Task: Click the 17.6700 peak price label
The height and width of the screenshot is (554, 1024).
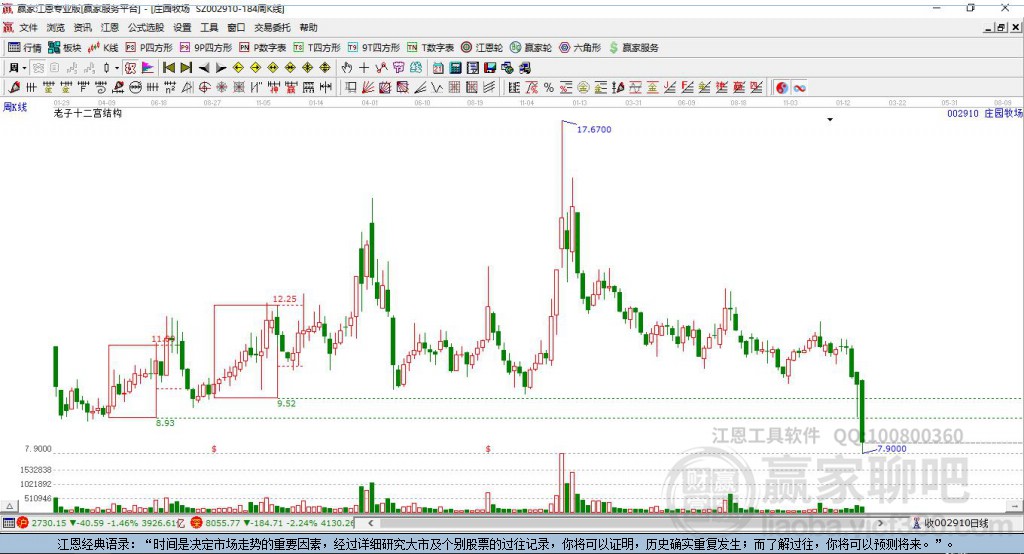Action: pos(594,129)
